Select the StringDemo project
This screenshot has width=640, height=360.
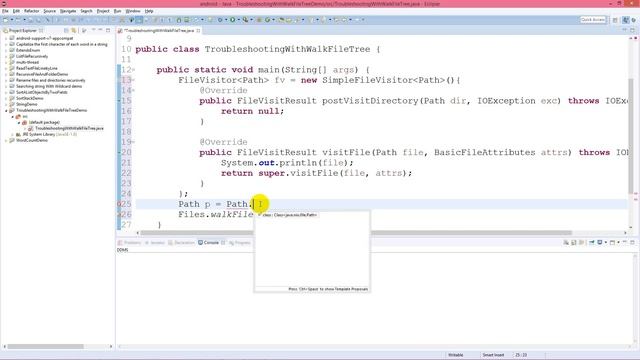tap(27, 104)
